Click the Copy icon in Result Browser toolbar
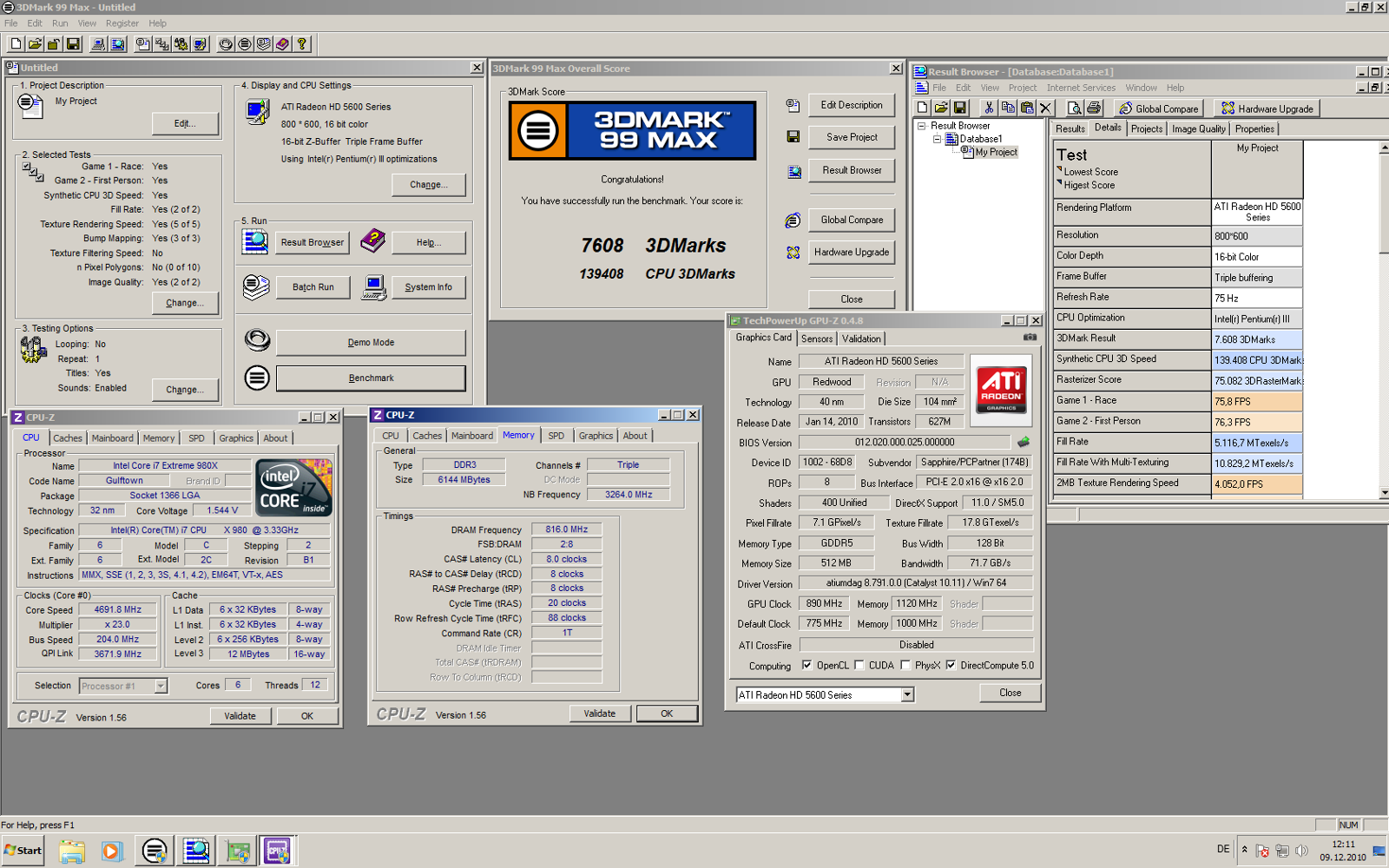 [1007, 108]
